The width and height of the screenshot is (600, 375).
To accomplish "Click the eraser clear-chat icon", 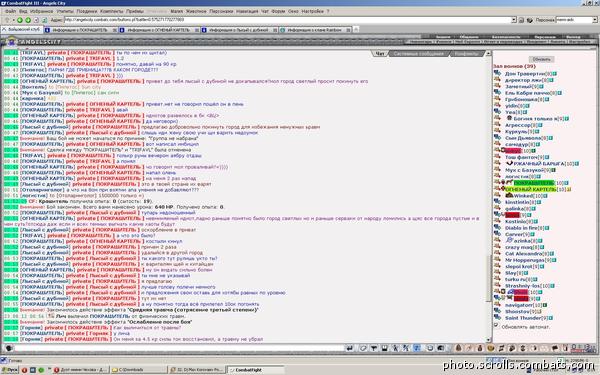I will click(363, 348).
